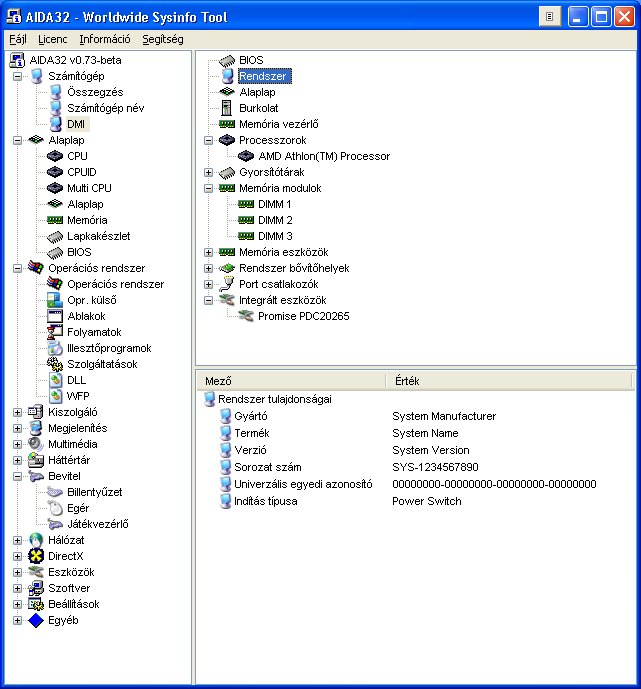Collapse the Operációs rendszer parent node

17,268
